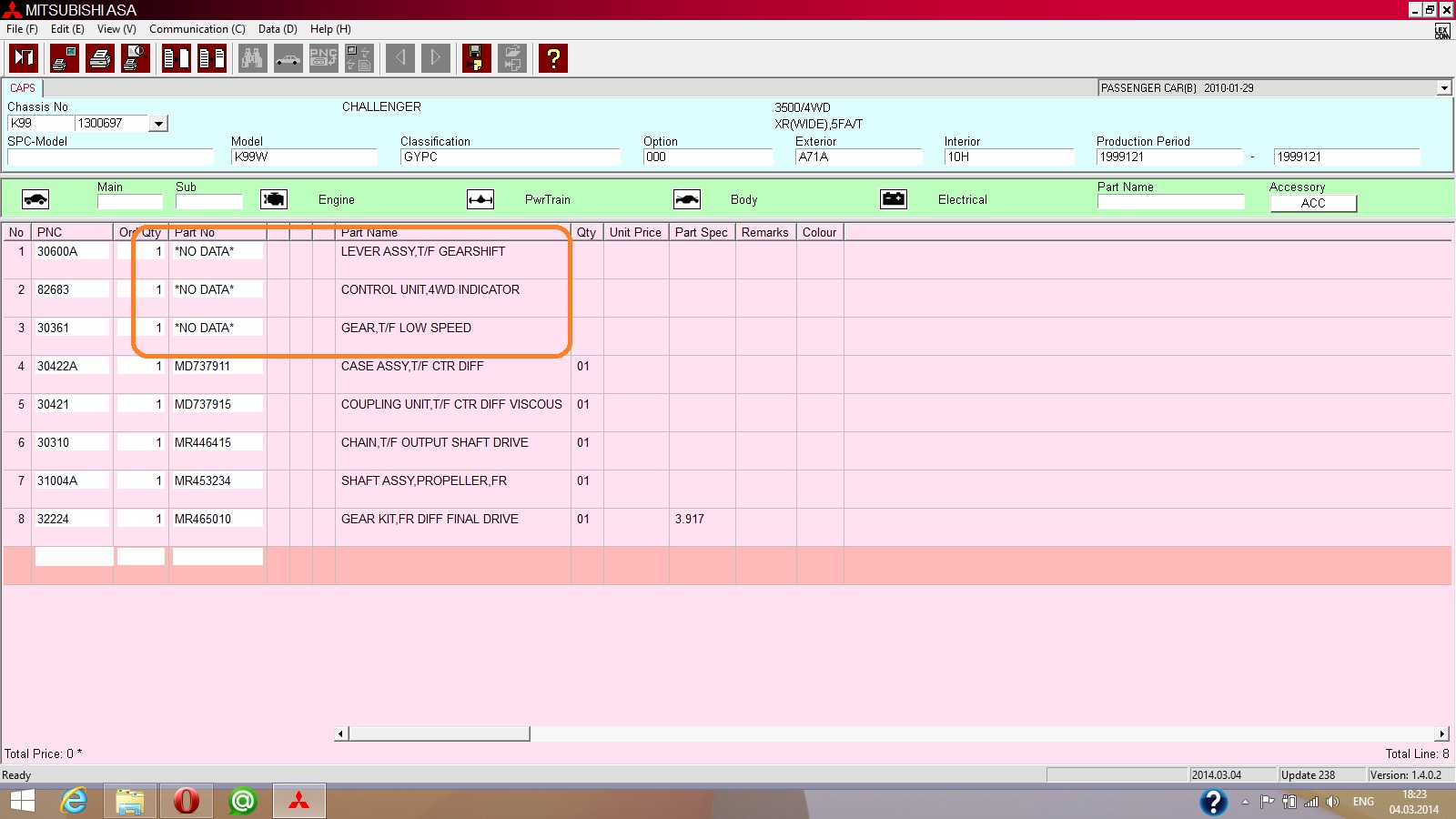Click the red question mark help icon

point(552,58)
